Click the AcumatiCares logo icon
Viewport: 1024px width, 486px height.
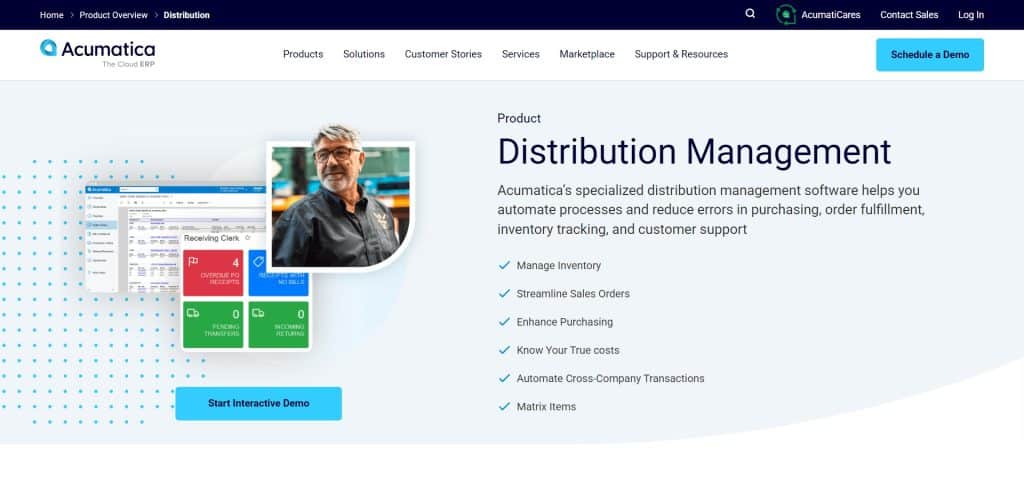click(x=786, y=14)
